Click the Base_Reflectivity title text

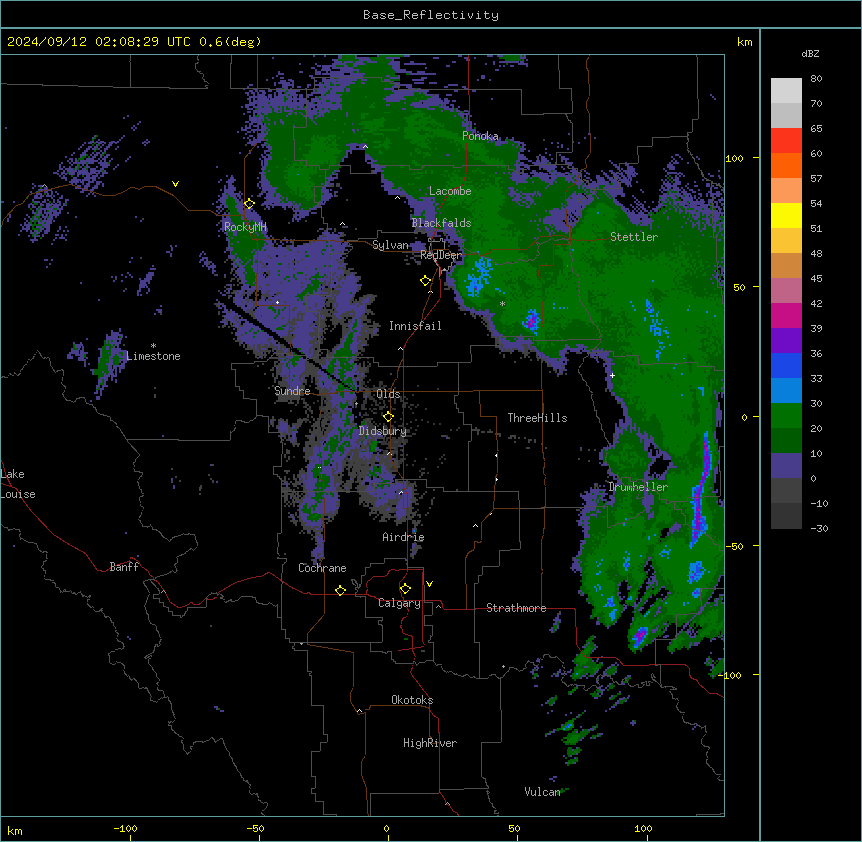[x=431, y=15]
